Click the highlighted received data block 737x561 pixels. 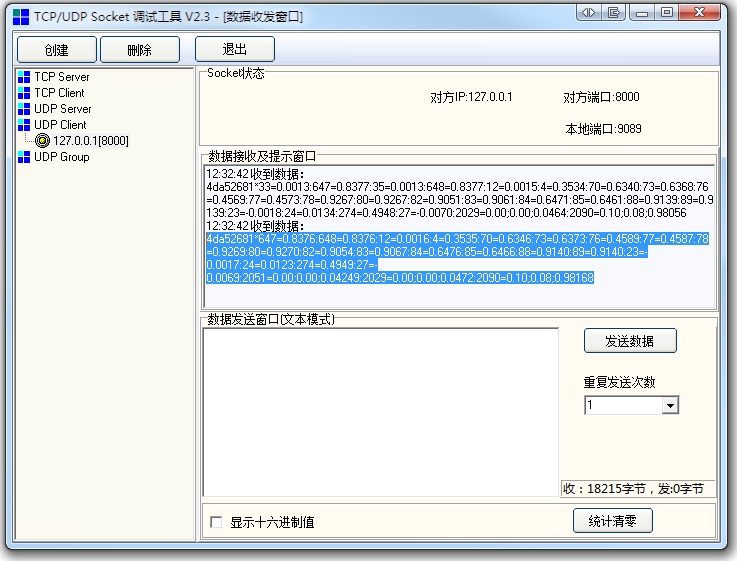click(457, 258)
